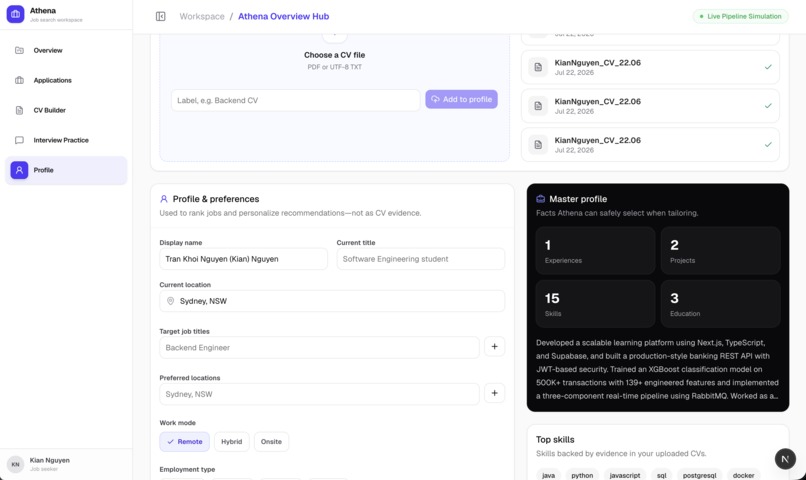Focus the CV label input field
This screenshot has height=480, width=806.
(296, 100)
